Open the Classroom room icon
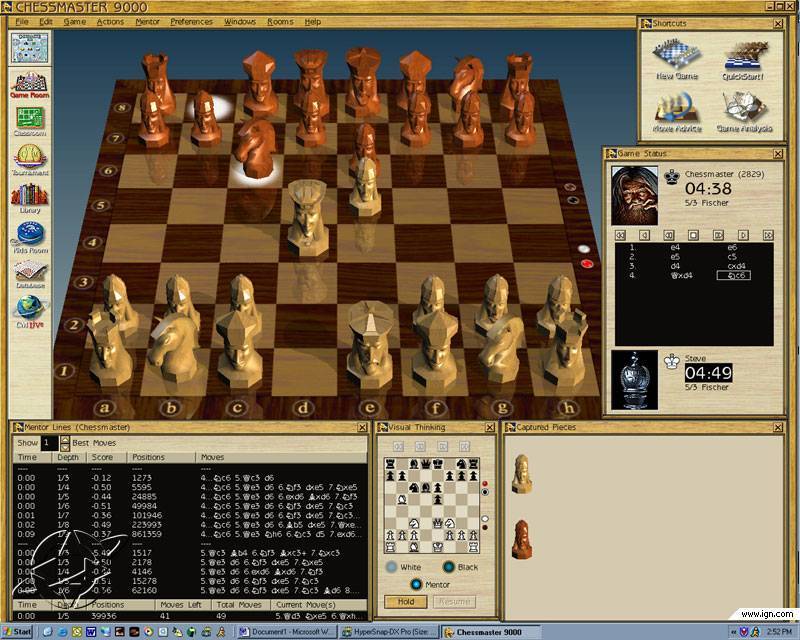The width and height of the screenshot is (800, 640). click(30, 121)
